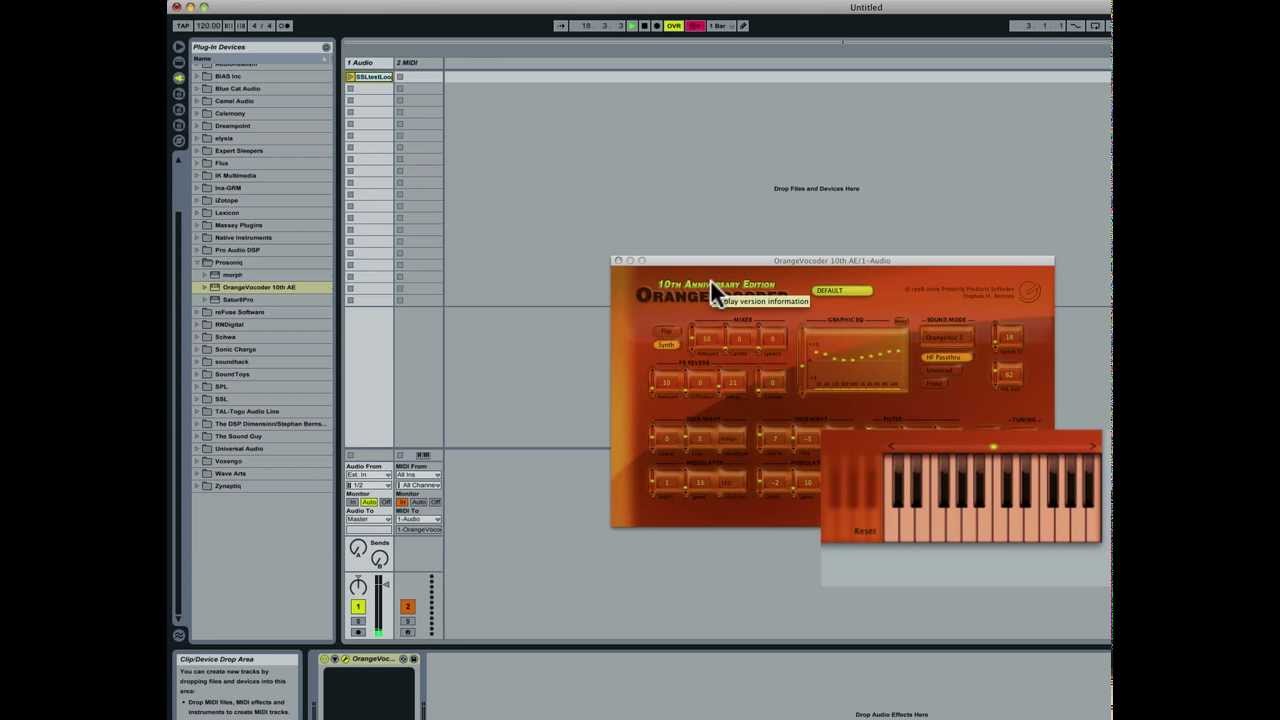This screenshot has width=1280, height=720.
Task: Open the Live Device Browser icon
Action: pyautogui.click(x=179, y=62)
